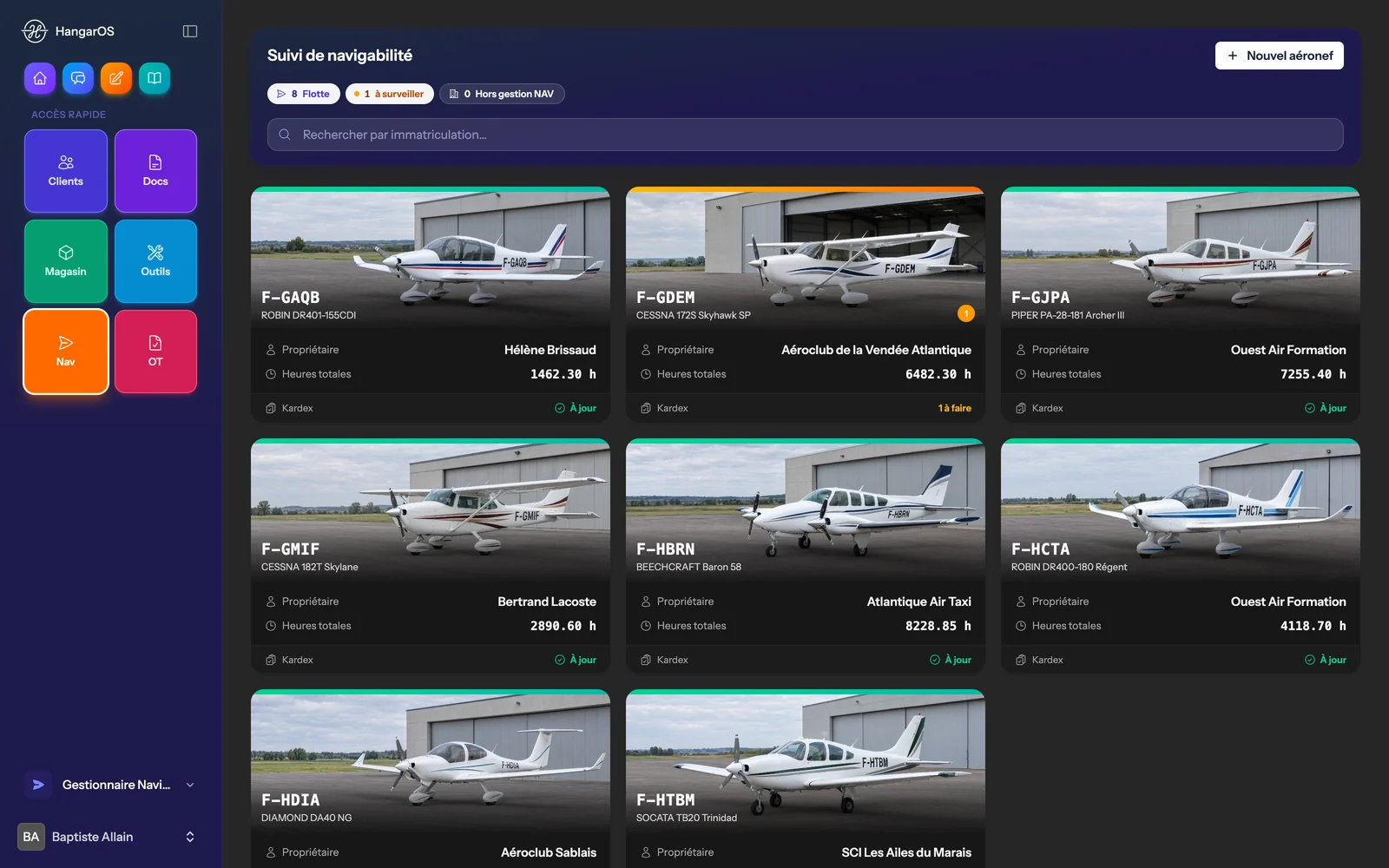The image size is (1389, 868).
Task: Click the Heures totales clock icon on F-GDEM
Action: click(x=646, y=374)
